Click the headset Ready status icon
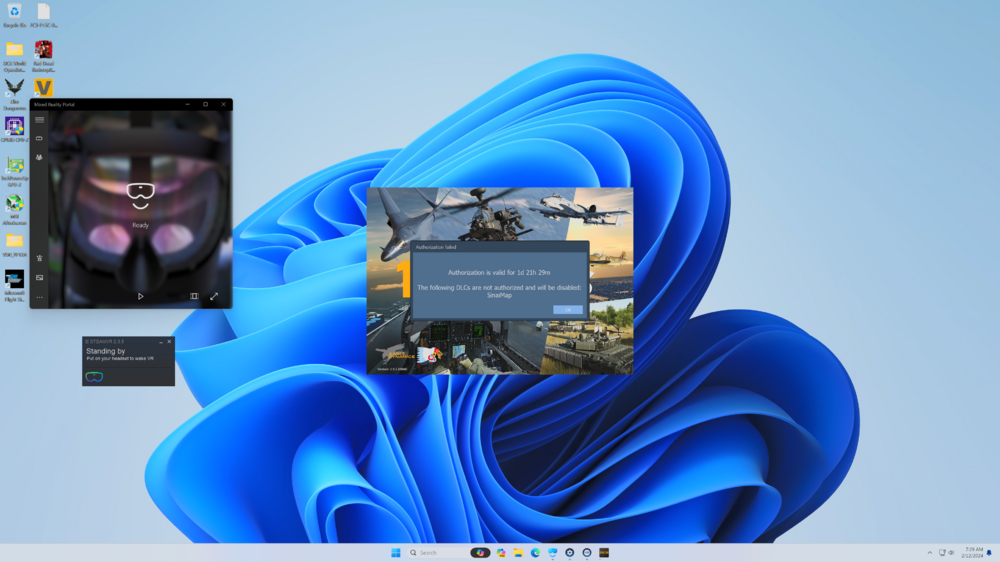 (140, 196)
